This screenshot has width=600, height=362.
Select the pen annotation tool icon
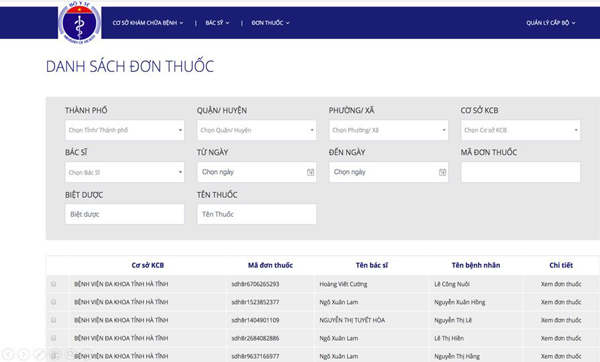(39, 354)
